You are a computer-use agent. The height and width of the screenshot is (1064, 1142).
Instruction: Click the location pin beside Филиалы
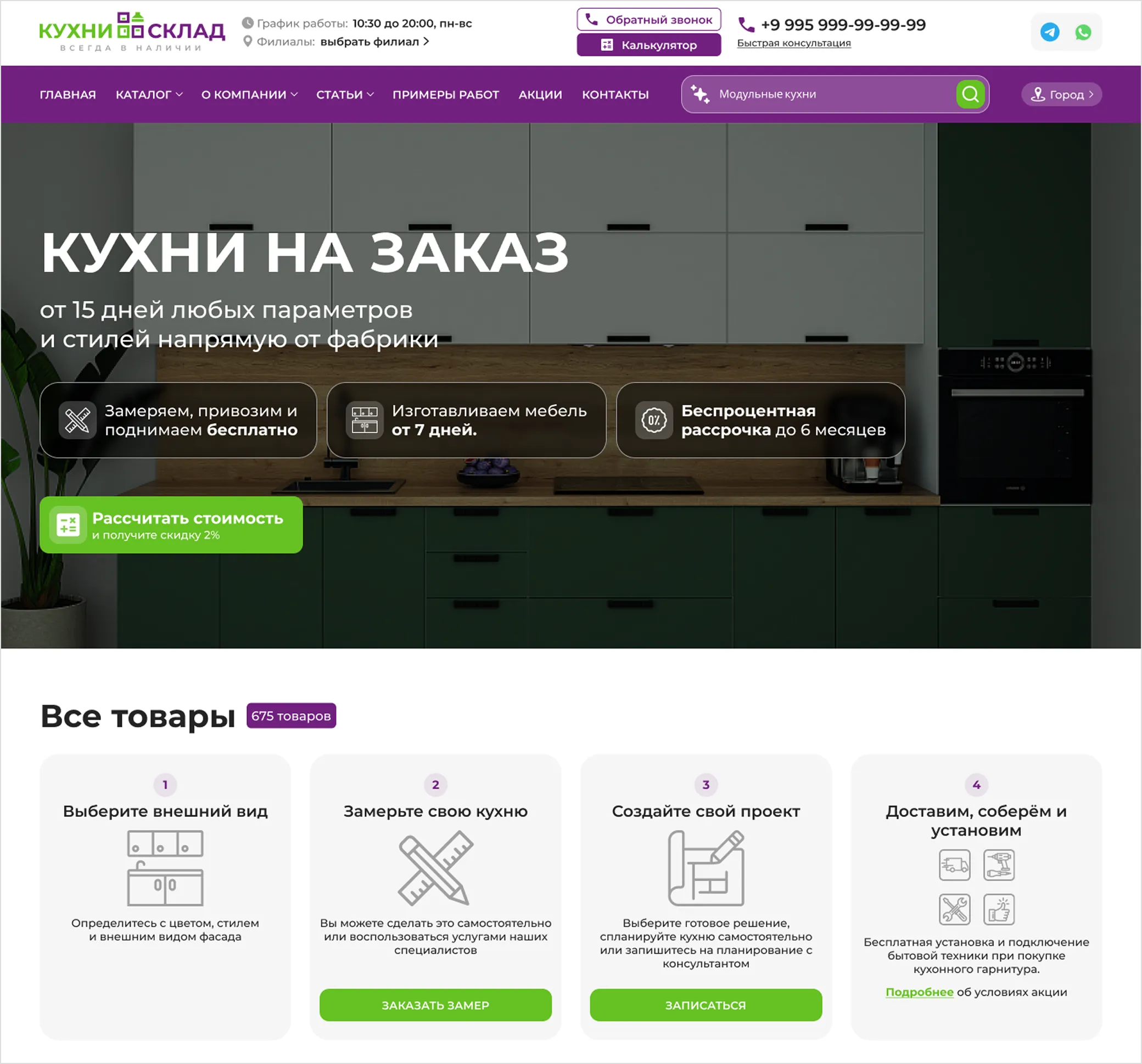click(248, 41)
